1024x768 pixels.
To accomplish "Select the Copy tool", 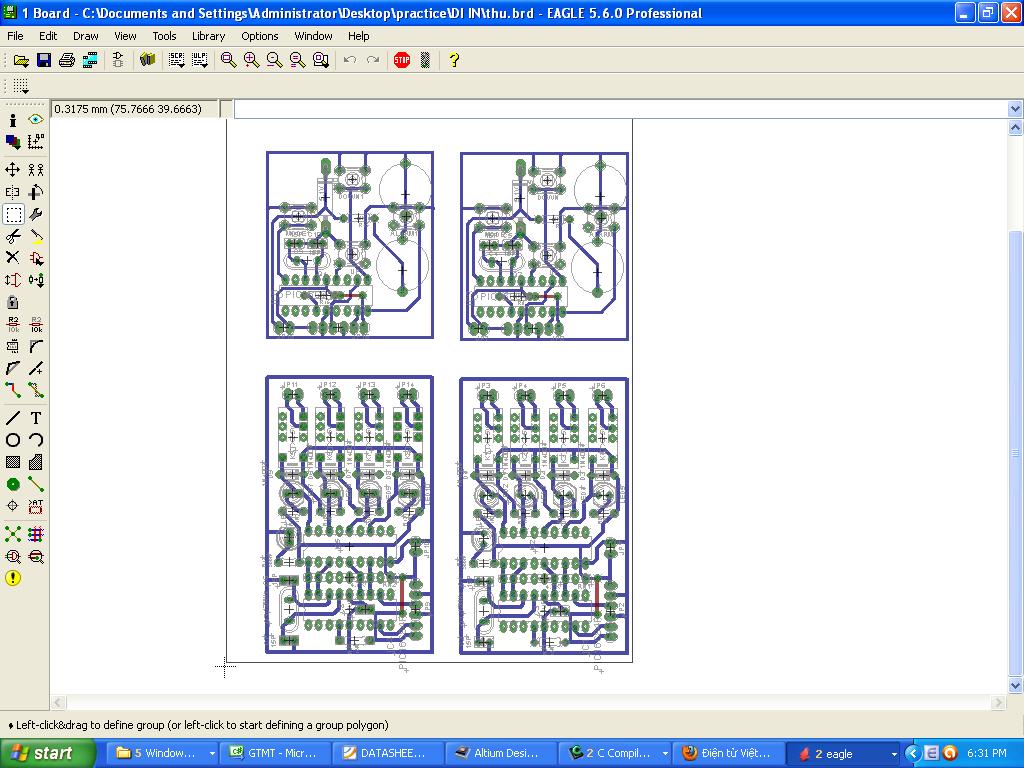I will point(36,170).
